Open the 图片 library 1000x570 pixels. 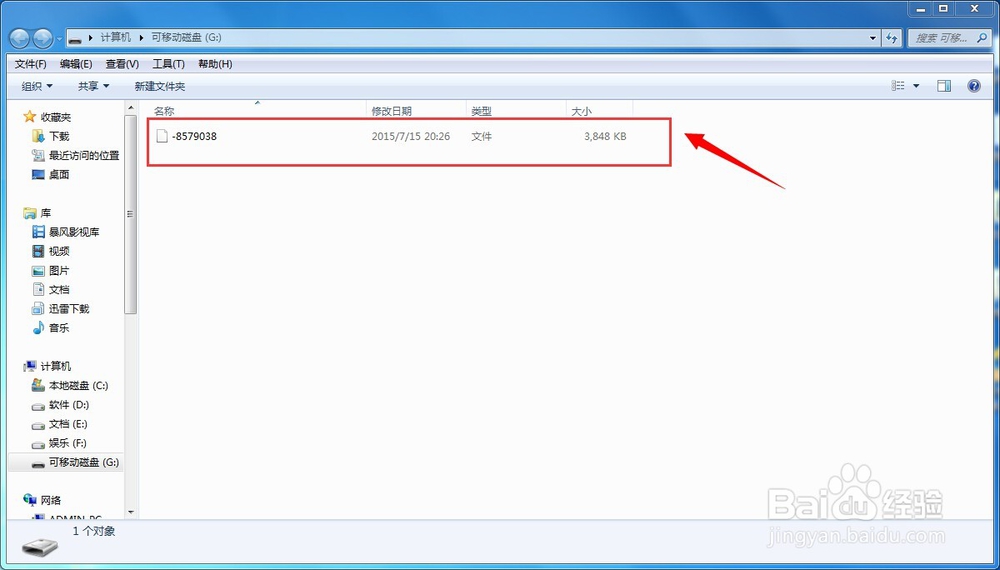pos(59,270)
